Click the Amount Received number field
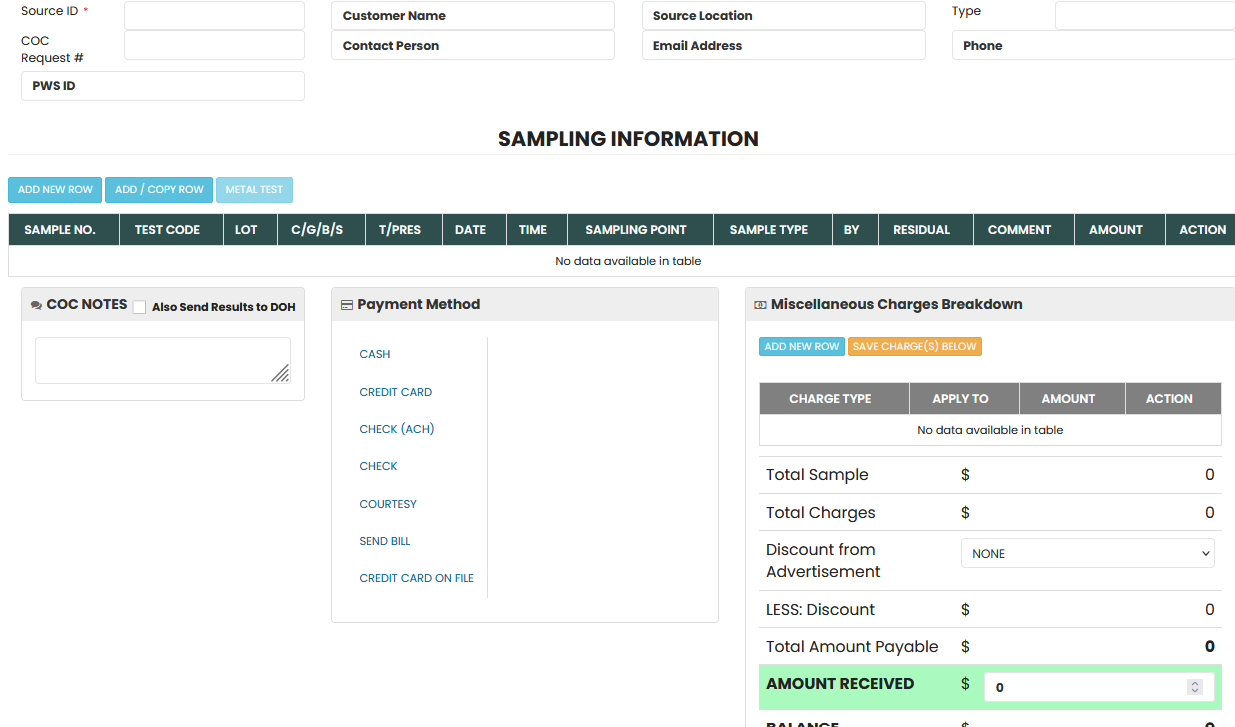Viewport: 1235px width, 727px height. click(x=1099, y=687)
